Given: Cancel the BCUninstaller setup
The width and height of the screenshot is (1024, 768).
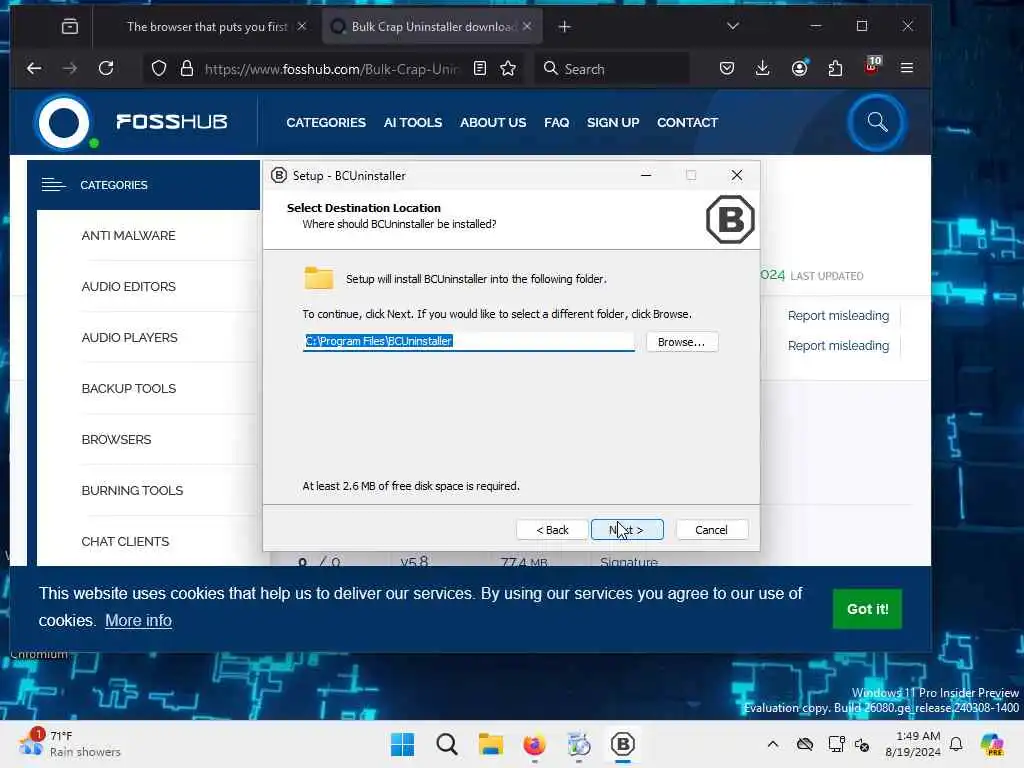Looking at the screenshot, I should click(712, 530).
